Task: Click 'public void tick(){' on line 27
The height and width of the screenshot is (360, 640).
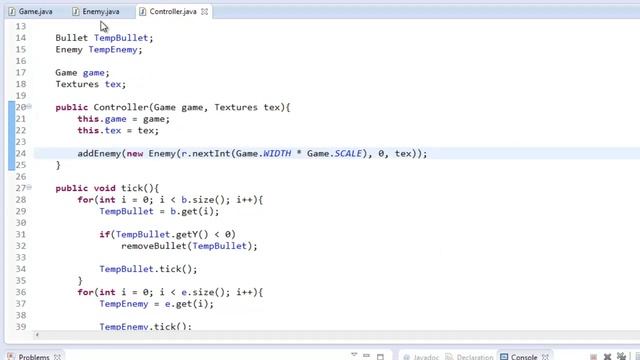Action: click(107, 188)
